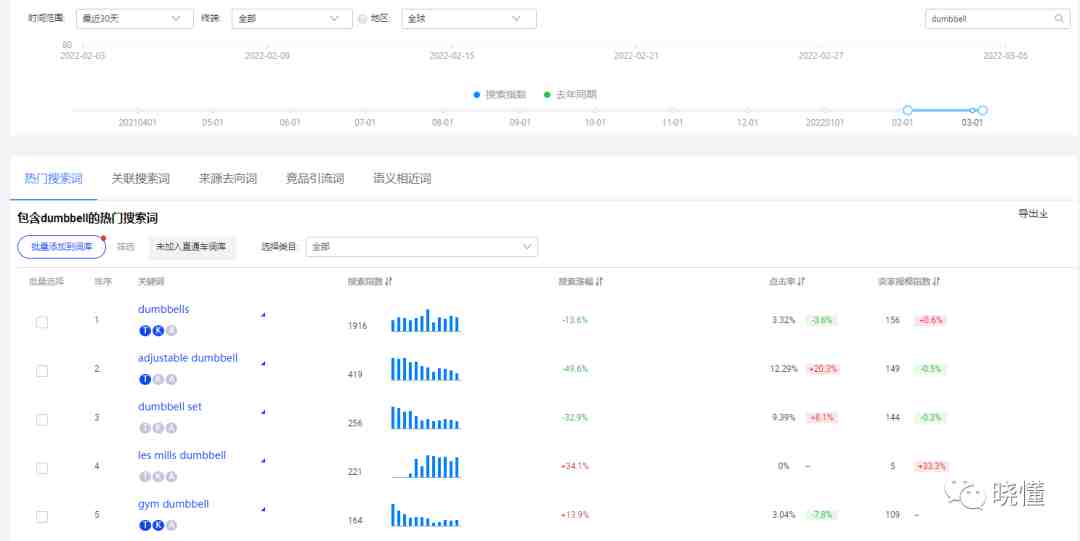
Task: Switch to the 来源去向词 tab
Action: point(228,178)
